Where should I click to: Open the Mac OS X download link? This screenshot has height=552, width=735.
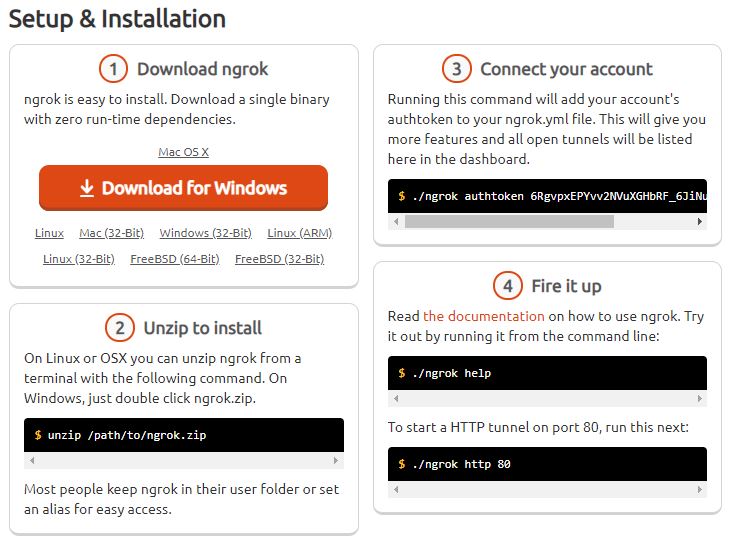click(183, 152)
